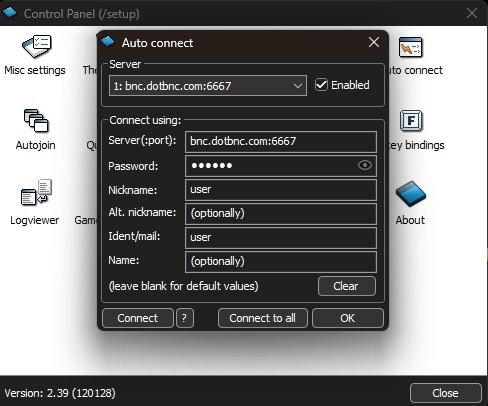This screenshot has width=488, height=406.
Task: Click the Control Panel title bar icon
Action: tap(9, 13)
